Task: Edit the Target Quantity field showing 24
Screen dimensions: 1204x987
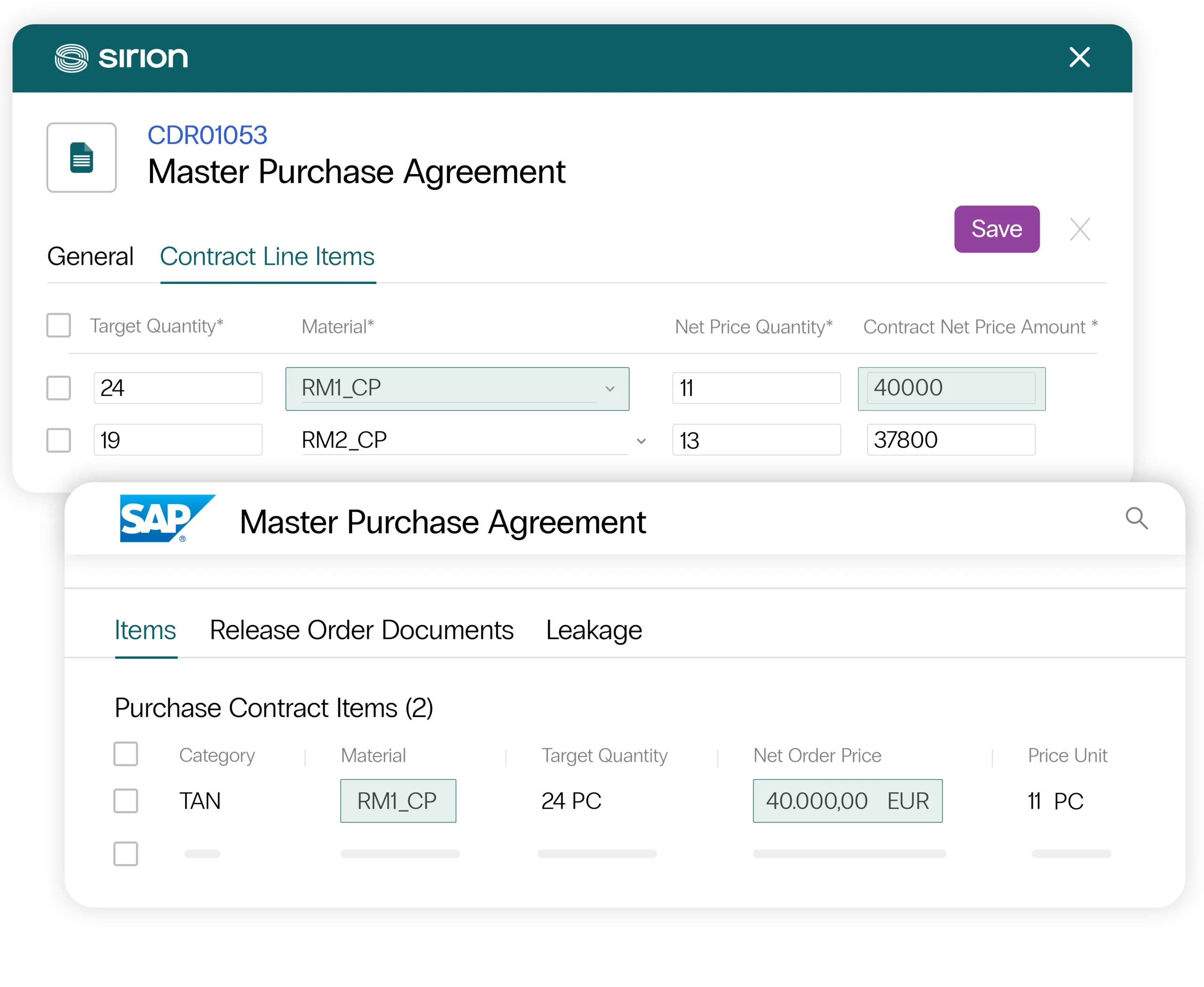Action: tap(177, 388)
